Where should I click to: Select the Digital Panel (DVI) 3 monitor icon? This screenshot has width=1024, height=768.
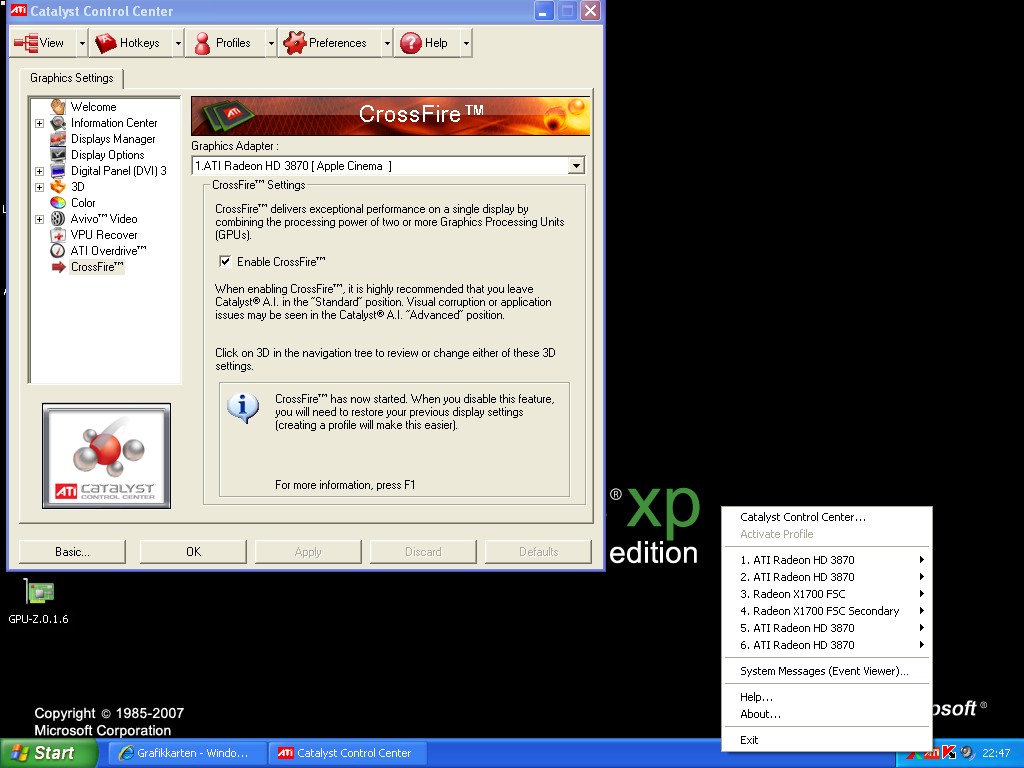(x=58, y=170)
